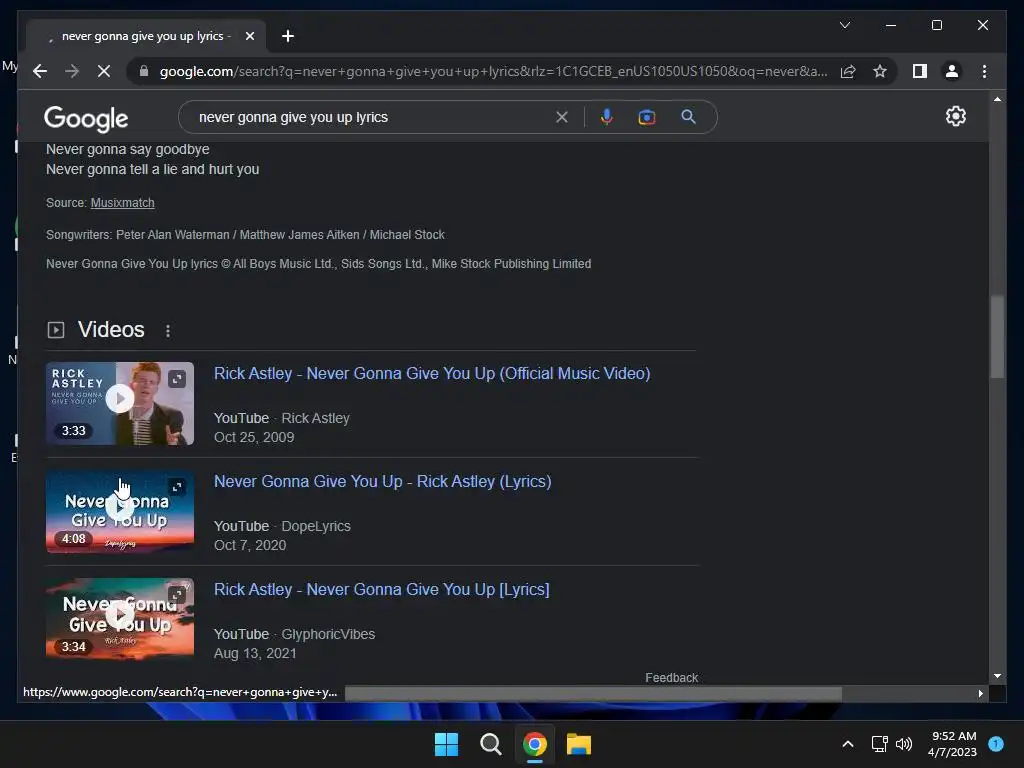Click the lyrics copyright notice text

tap(318, 264)
